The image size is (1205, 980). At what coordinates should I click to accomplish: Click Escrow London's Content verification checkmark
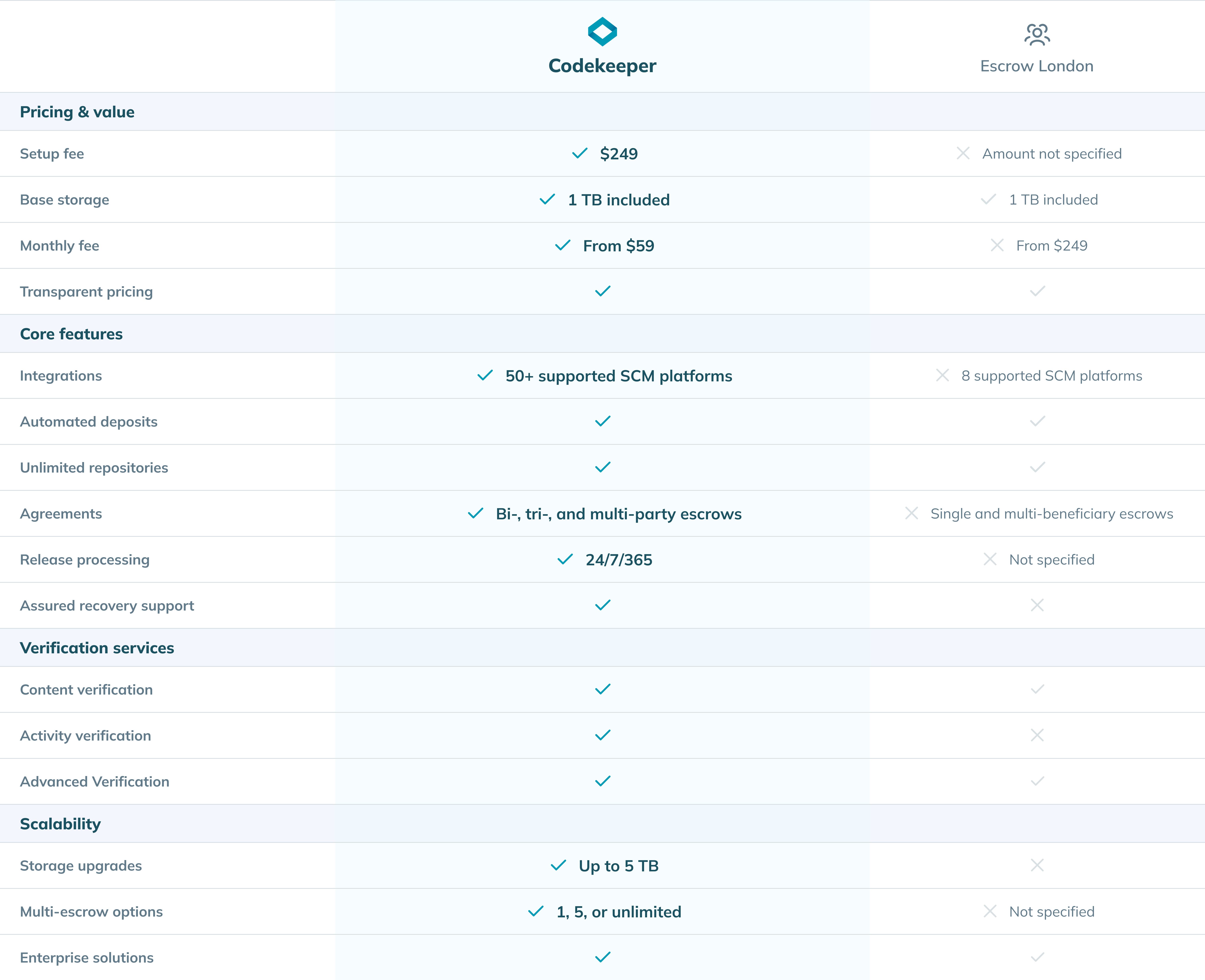[x=1037, y=689]
